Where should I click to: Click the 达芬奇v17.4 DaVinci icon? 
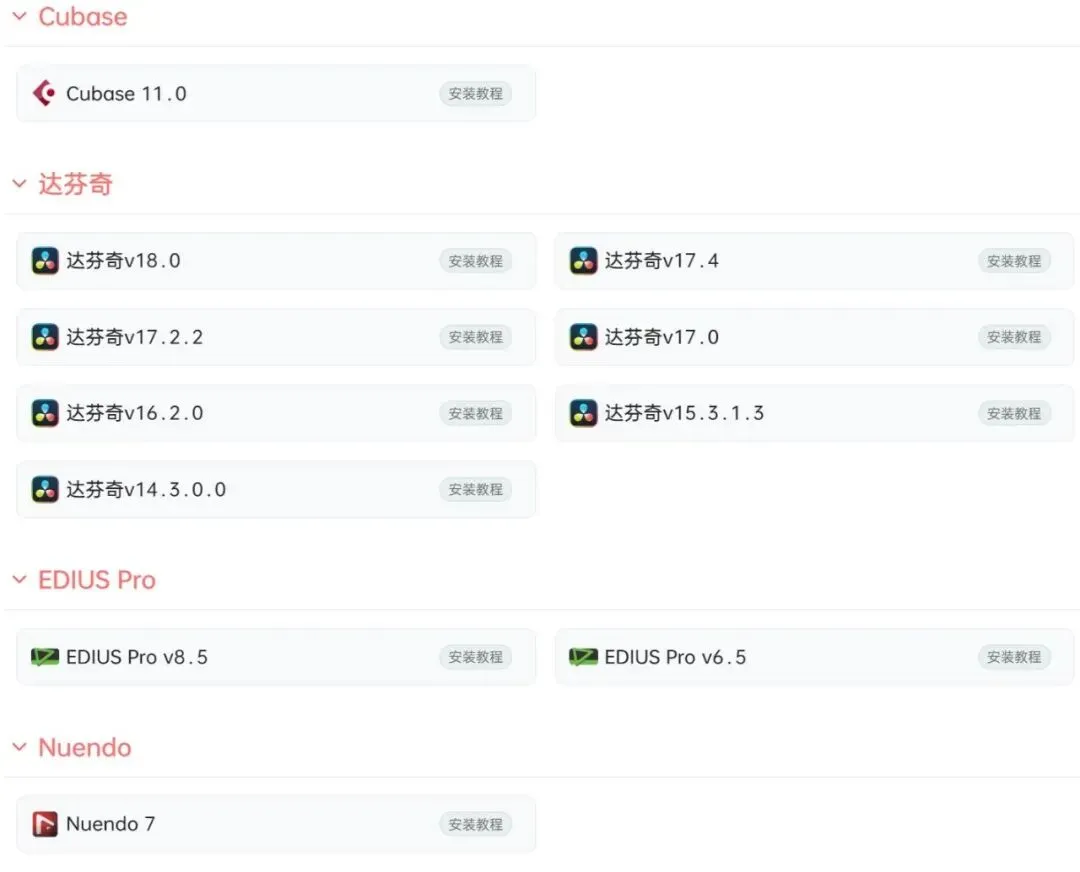(x=583, y=261)
